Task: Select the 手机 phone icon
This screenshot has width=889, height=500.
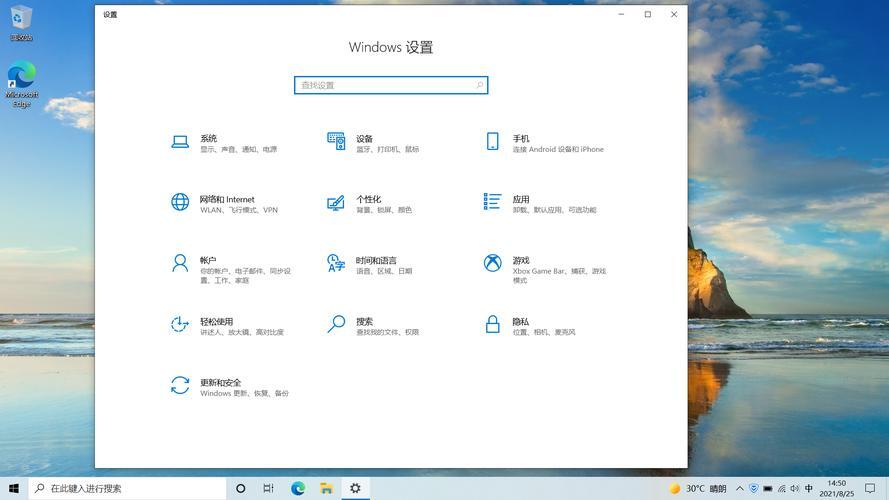Action: click(x=493, y=141)
